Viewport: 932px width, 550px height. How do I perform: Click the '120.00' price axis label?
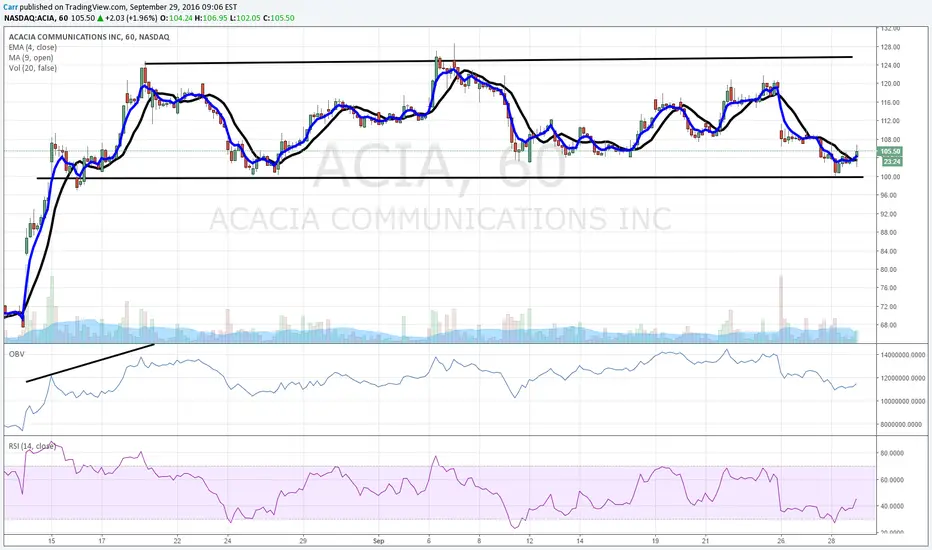[x=892, y=84]
